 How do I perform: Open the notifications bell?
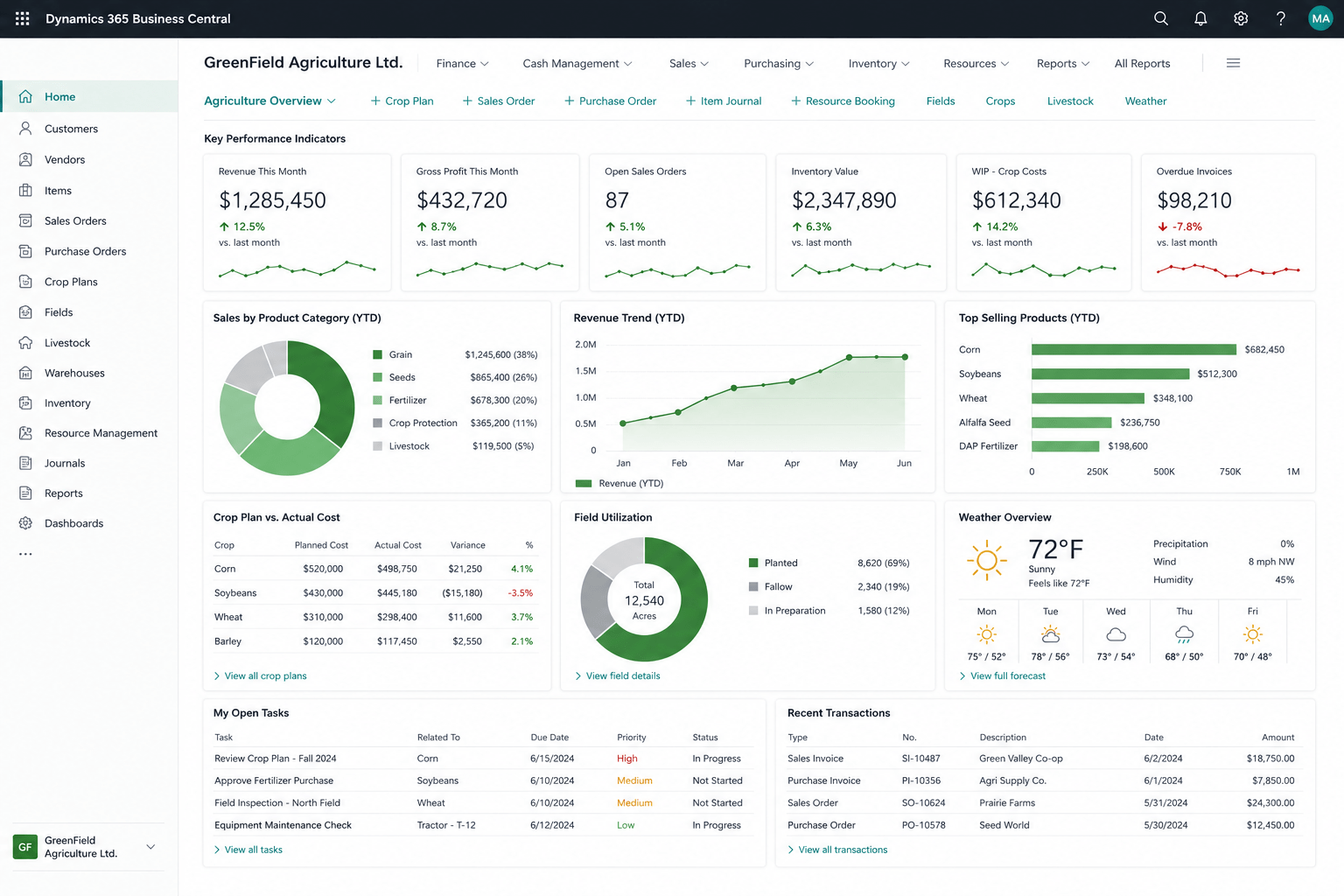[x=1200, y=18]
